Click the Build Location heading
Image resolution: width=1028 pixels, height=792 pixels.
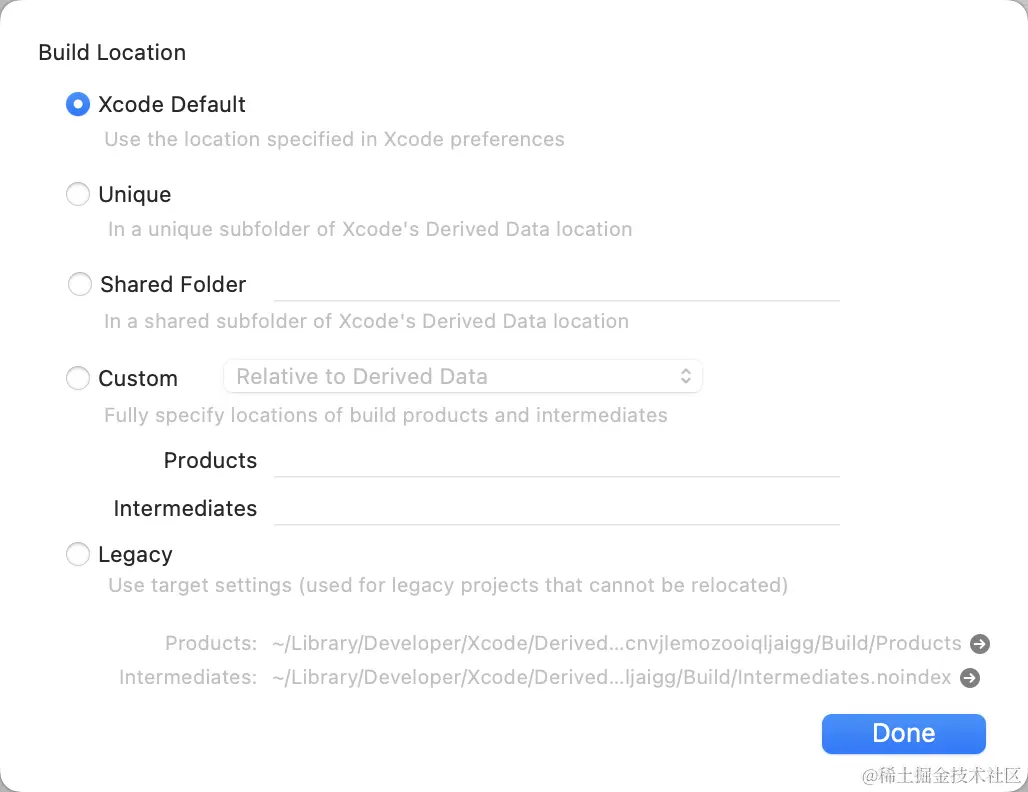pos(112,53)
